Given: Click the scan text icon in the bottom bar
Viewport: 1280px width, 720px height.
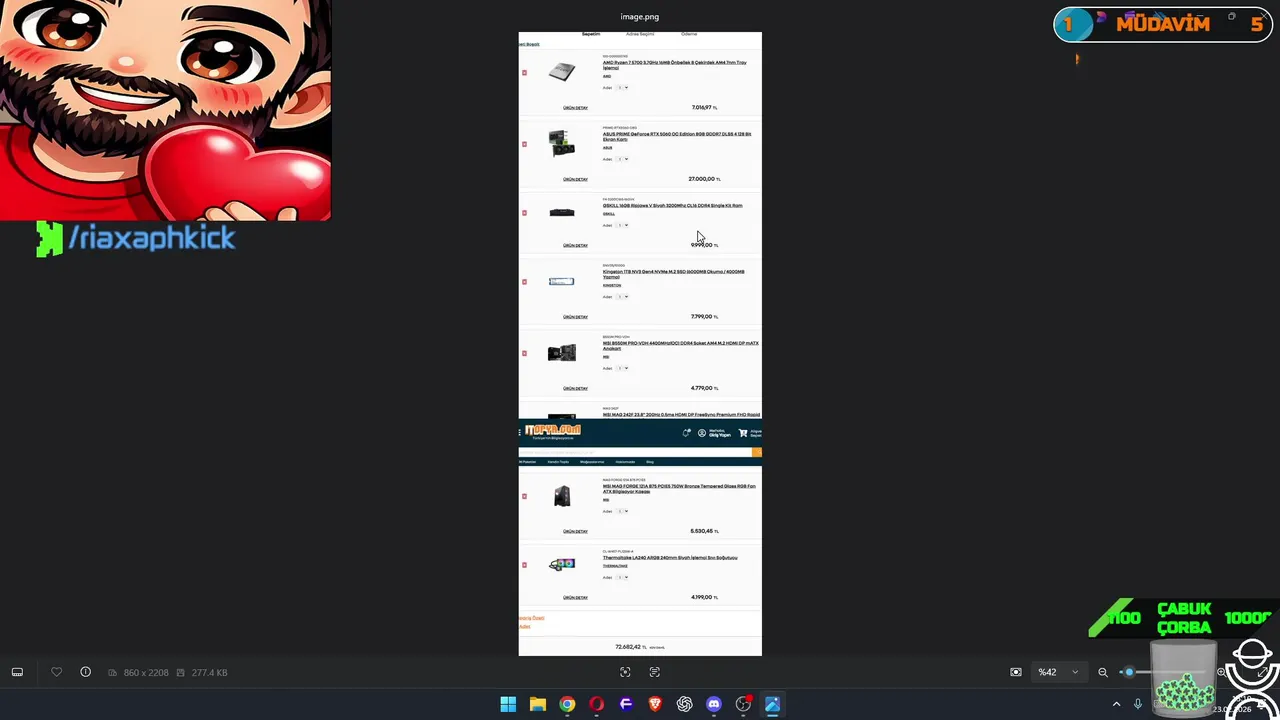Looking at the screenshot, I should pyautogui.click(x=655, y=672).
